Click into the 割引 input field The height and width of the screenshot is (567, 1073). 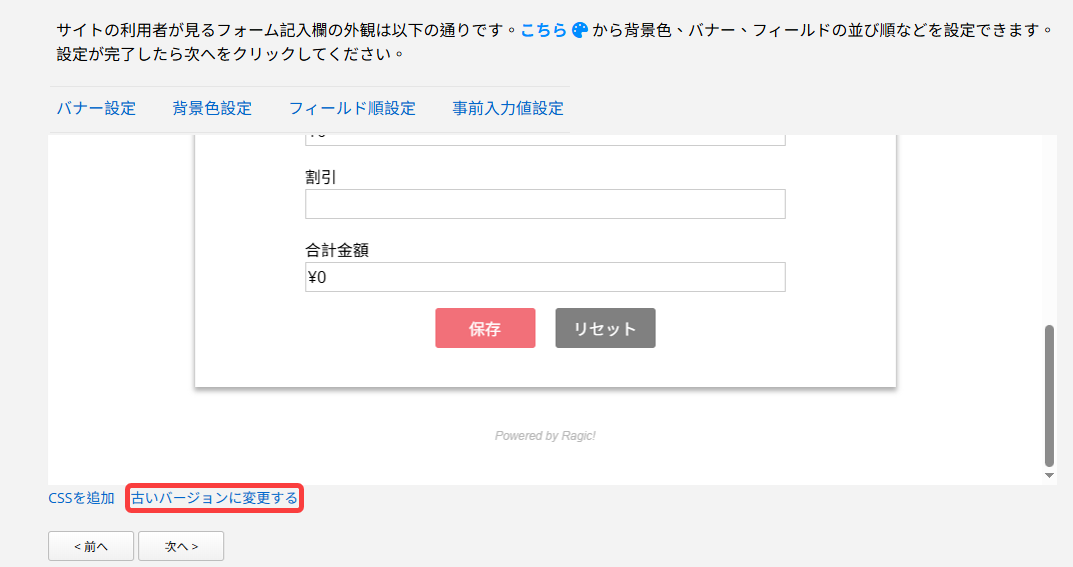point(545,204)
